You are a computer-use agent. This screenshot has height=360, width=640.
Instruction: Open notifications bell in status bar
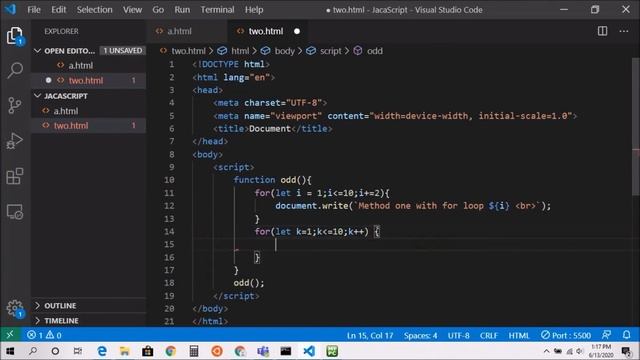click(627, 335)
